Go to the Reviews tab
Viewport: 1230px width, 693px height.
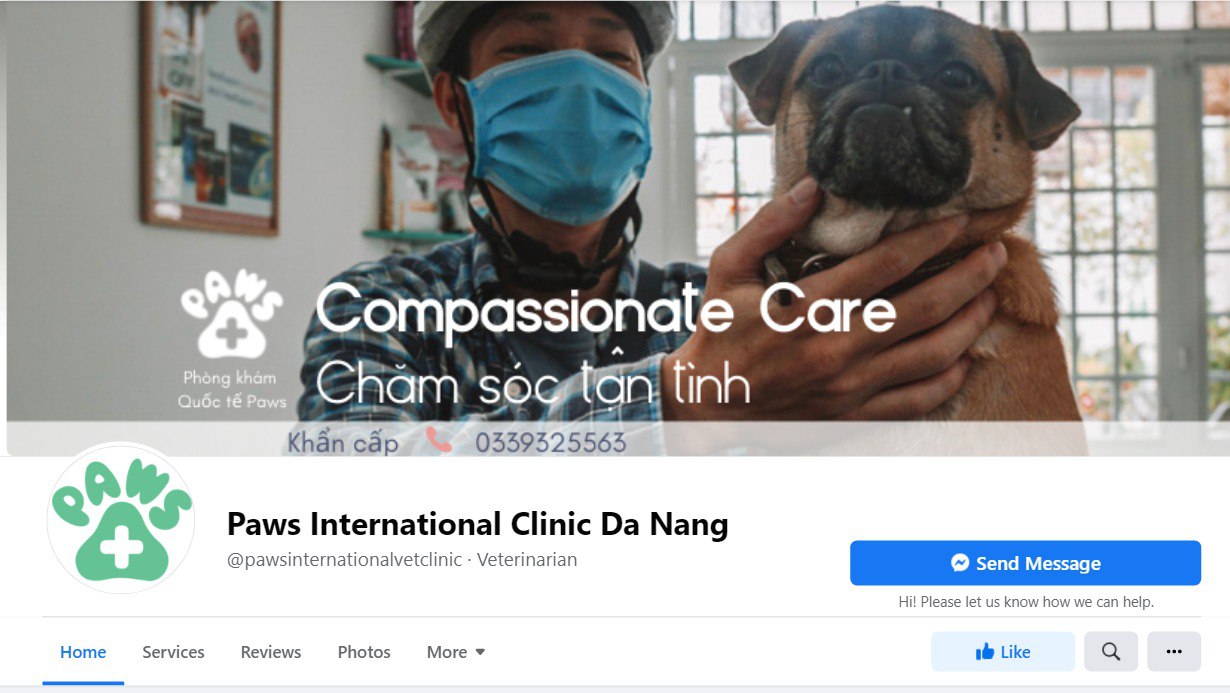tap(270, 652)
